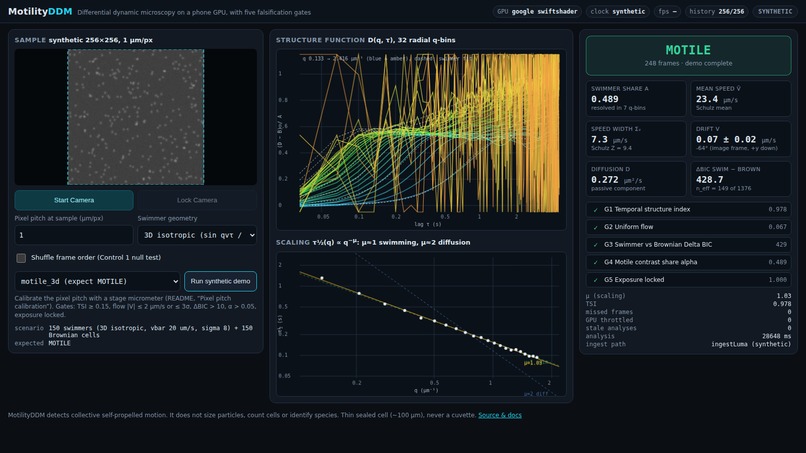Click the Speed Width 7.3 card
Viewport: 806px width, 453px height.
point(636,139)
